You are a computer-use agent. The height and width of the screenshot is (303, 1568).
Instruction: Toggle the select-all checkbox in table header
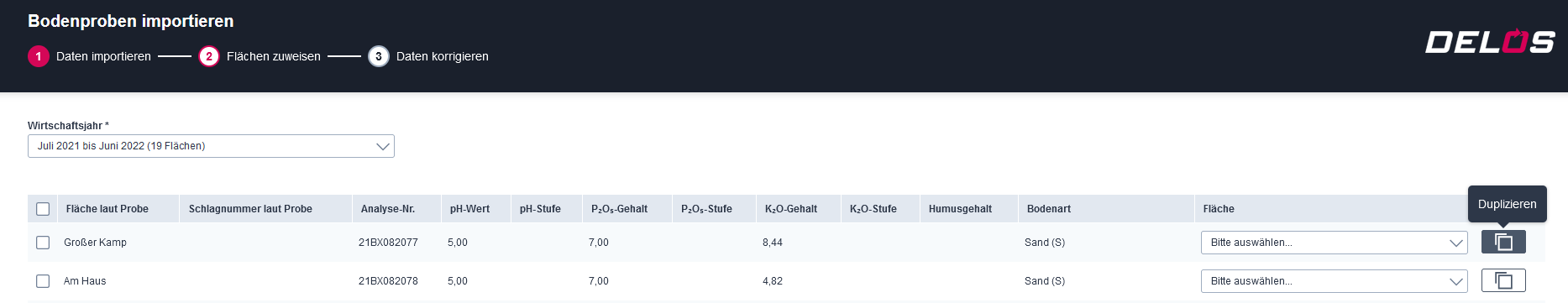click(x=43, y=209)
